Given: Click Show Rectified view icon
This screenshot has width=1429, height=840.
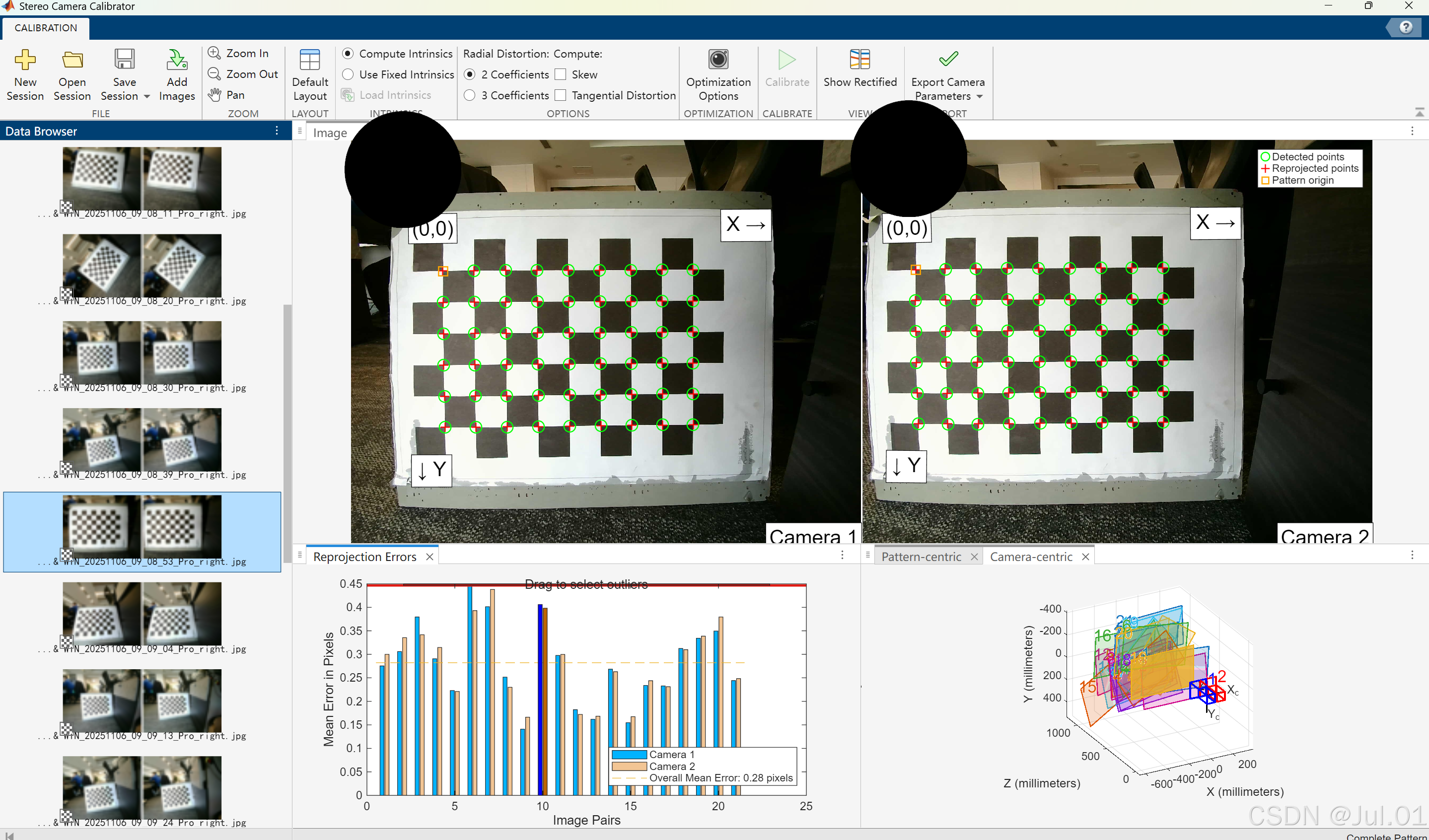Looking at the screenshot, I should [x=859, y=60].
